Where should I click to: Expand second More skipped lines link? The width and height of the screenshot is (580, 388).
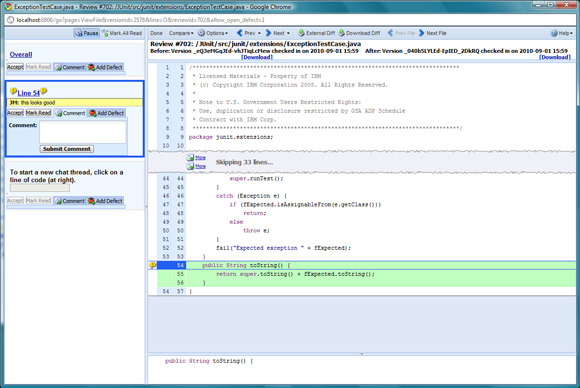[200, 166]
